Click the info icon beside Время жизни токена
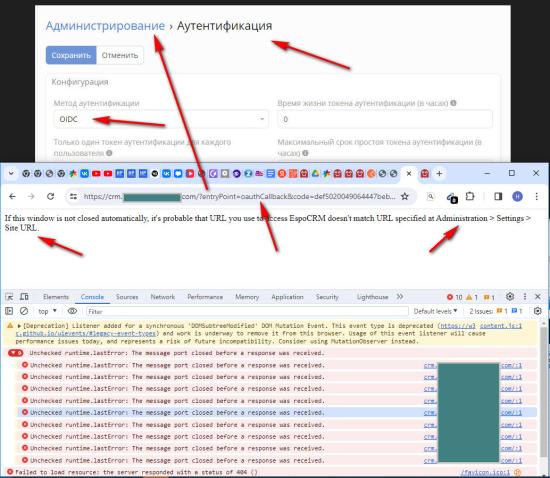Screen dimensions: 550x478 click(x=453, y=103)
